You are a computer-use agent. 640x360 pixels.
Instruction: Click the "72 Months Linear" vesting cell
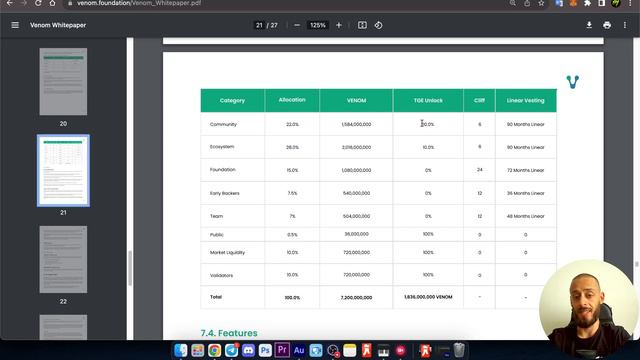525,170
